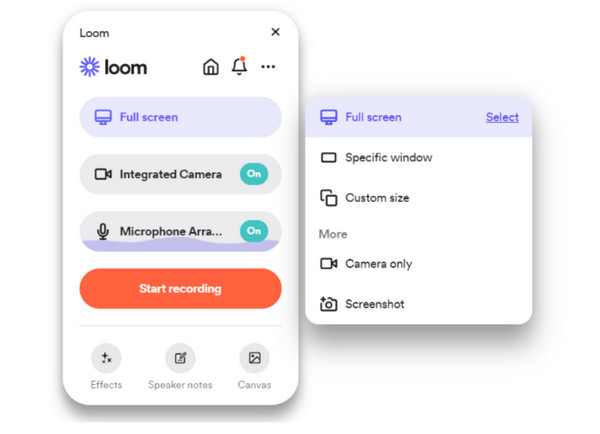Screen dimensions: 600x434
Task: Click the microphone icon
Action: coord(103,232)
